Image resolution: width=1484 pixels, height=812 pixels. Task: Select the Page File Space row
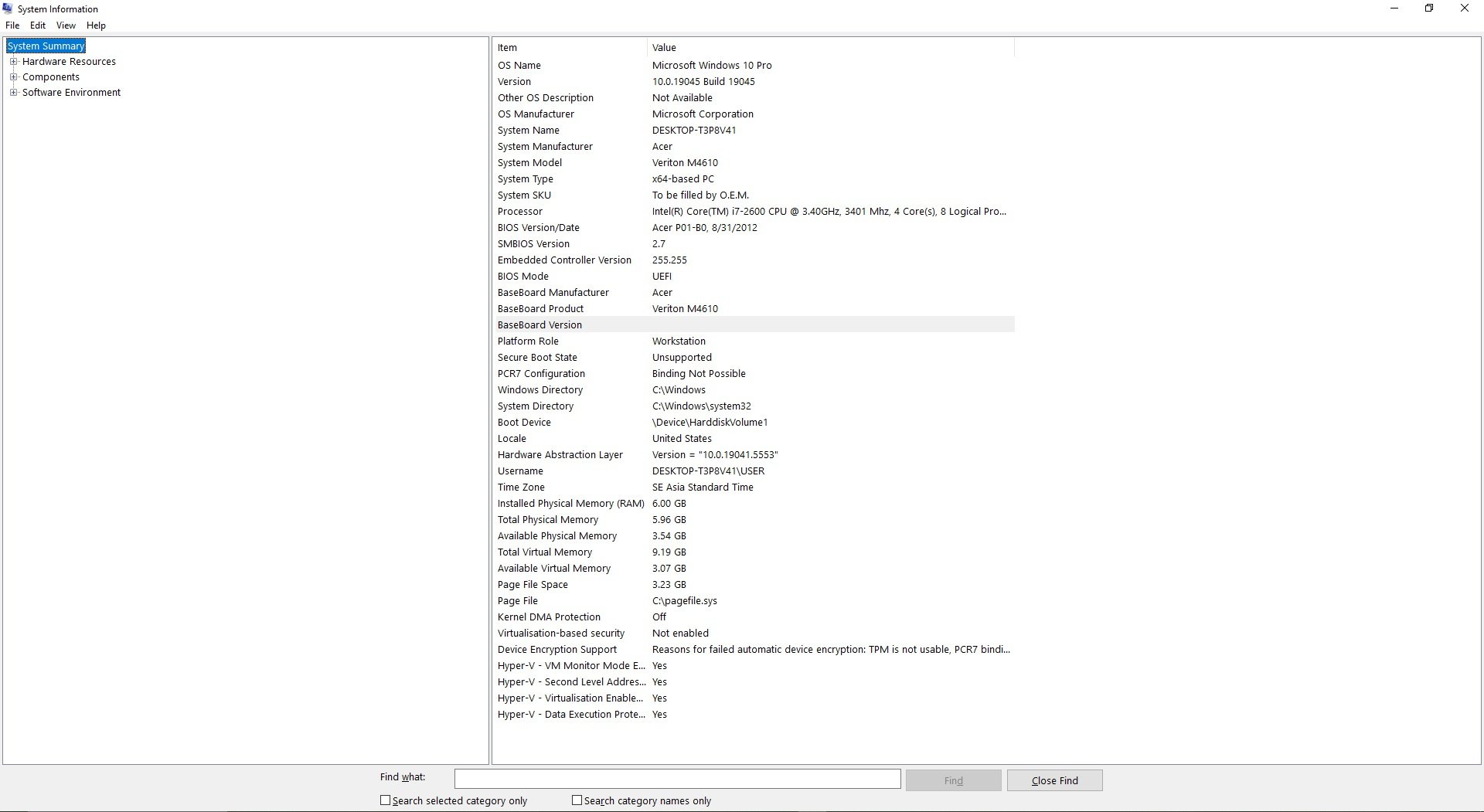coord(754,585)
